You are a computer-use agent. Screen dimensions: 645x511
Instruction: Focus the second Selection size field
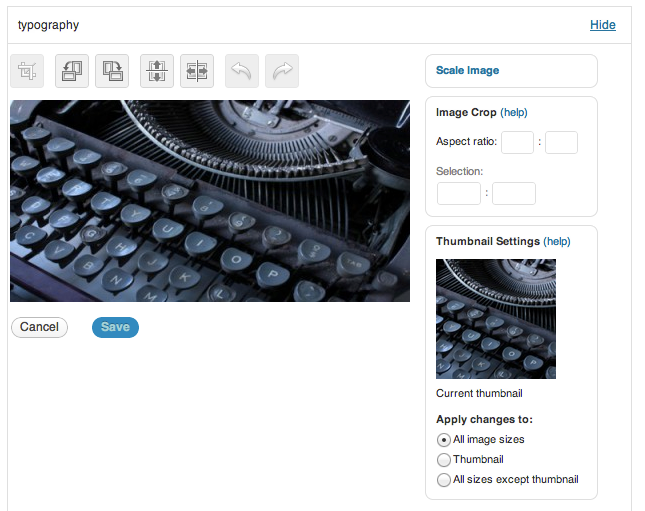(514, 193)
